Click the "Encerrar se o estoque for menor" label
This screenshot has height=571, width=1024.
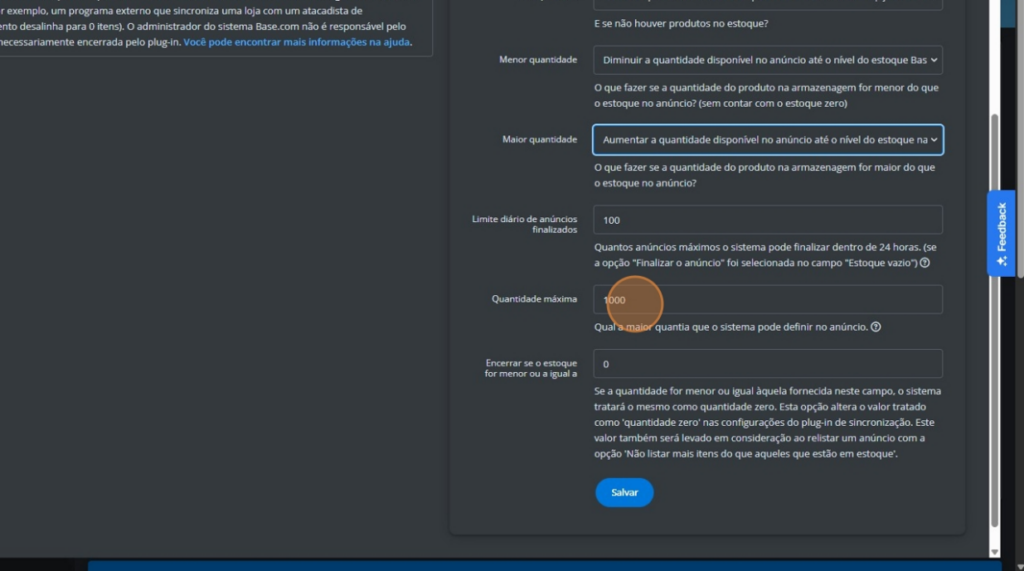[x=531, y=368]
